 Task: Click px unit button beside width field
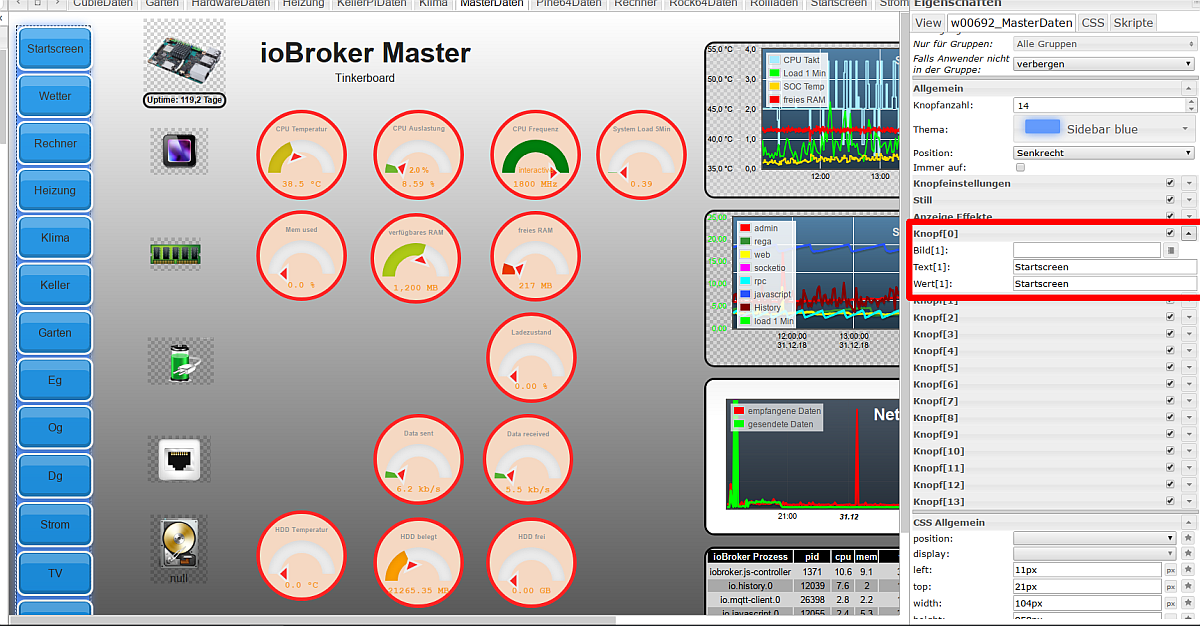click(x=1170, y=604)
